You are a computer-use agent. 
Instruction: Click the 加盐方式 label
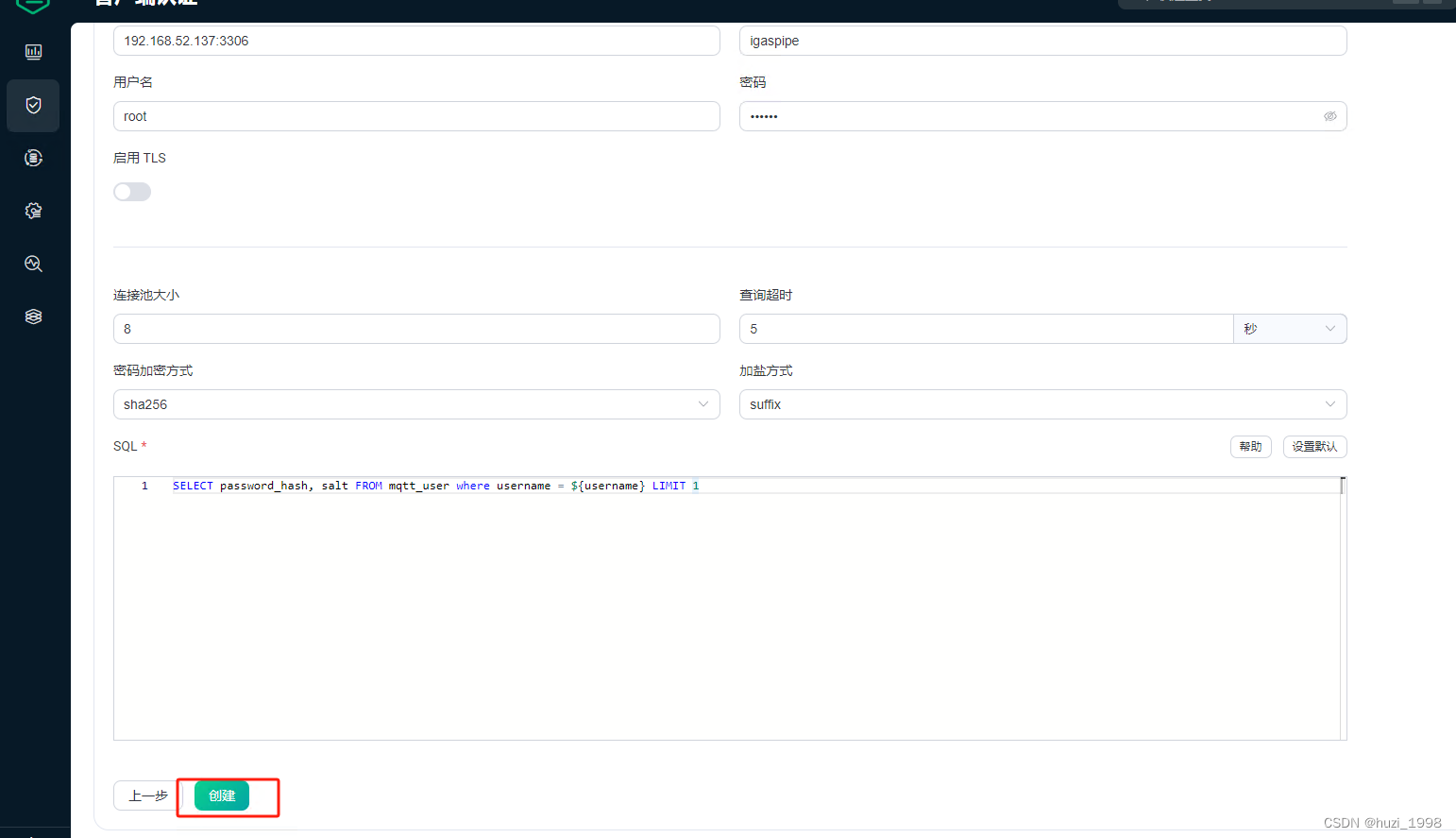[766, 370]
